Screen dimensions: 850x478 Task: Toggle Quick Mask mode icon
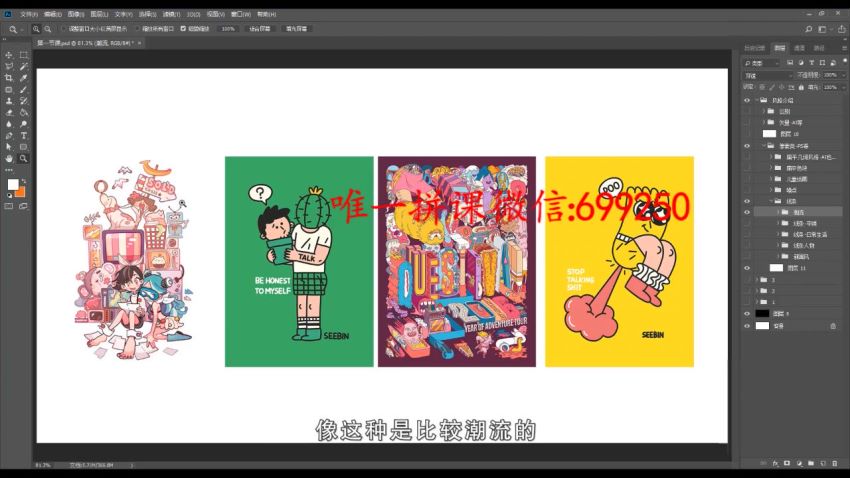[9, 206]
